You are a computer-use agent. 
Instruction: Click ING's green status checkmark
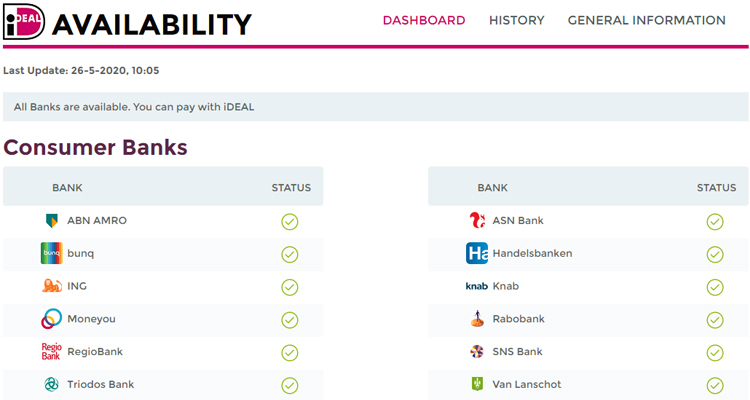(290, 287)
